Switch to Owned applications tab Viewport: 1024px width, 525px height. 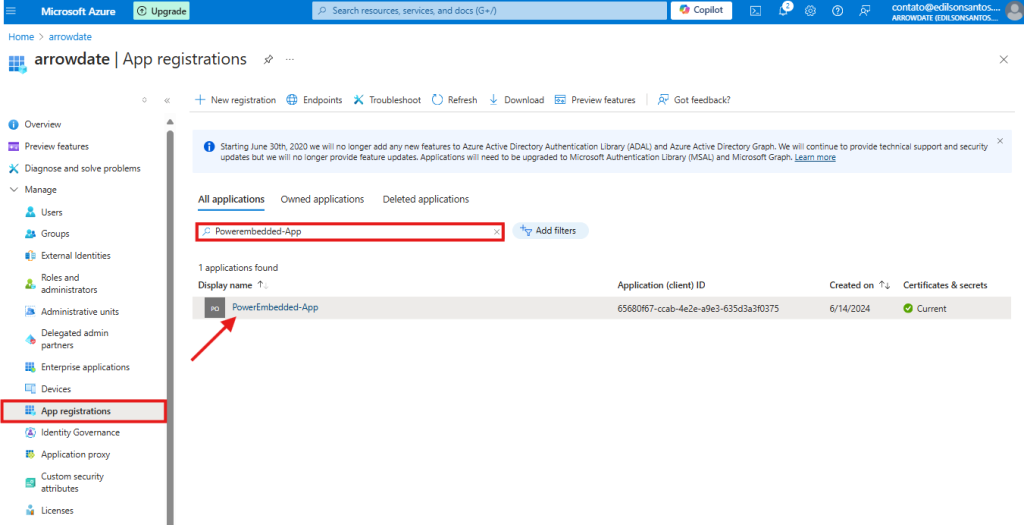tap(322, 199)
